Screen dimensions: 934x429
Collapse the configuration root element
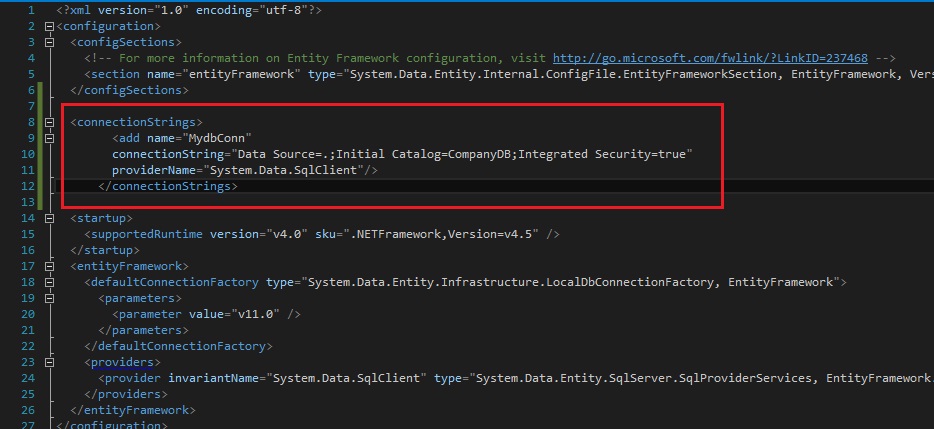(x=49, y=26)
